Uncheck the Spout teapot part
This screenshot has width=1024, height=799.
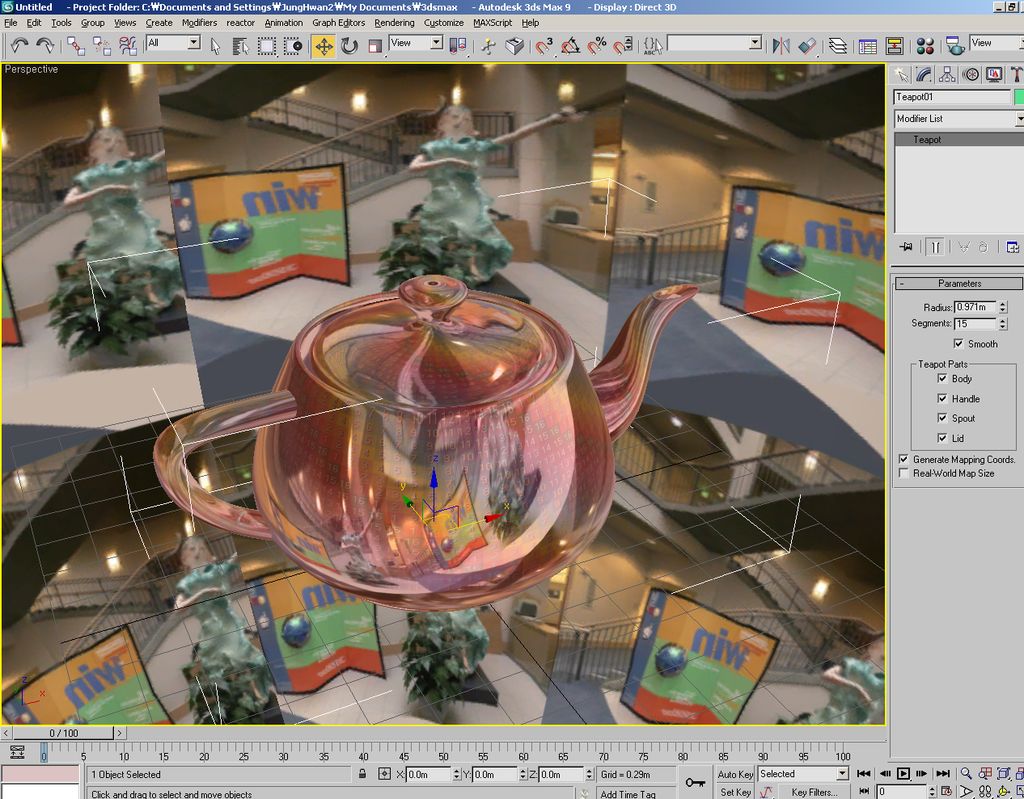[942, 417]
